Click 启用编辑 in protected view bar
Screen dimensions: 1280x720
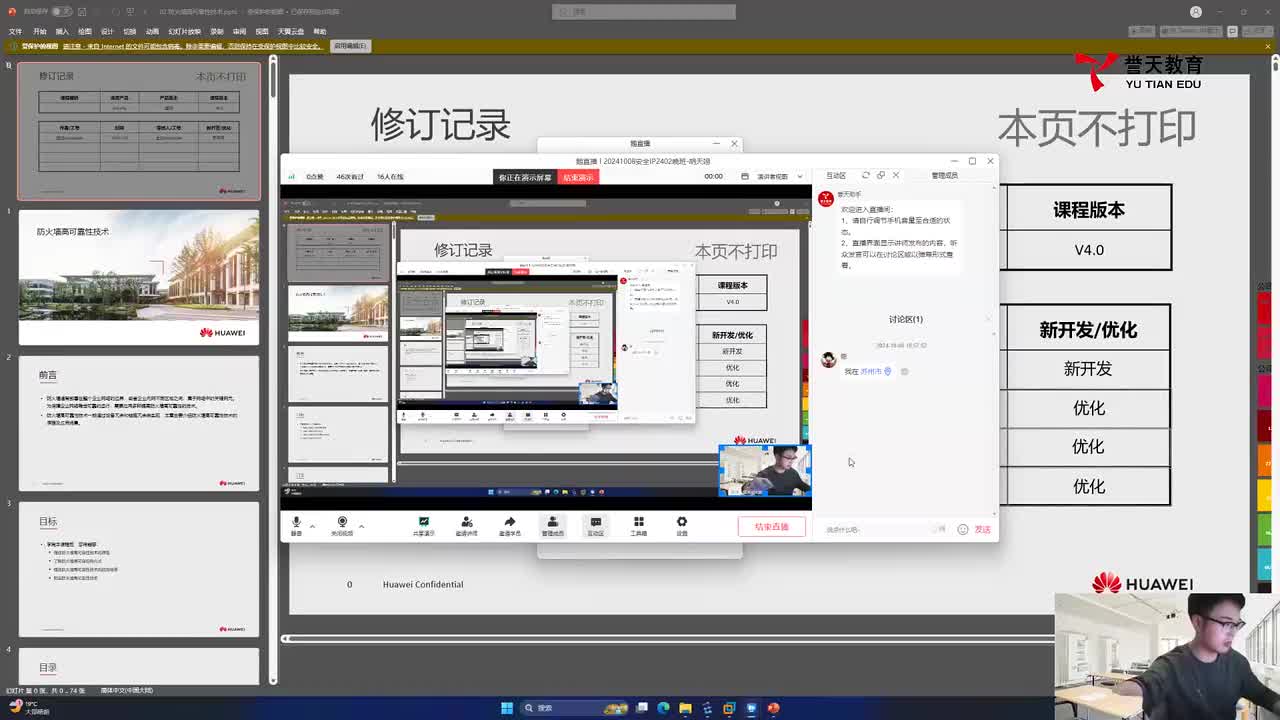[350, 46]
